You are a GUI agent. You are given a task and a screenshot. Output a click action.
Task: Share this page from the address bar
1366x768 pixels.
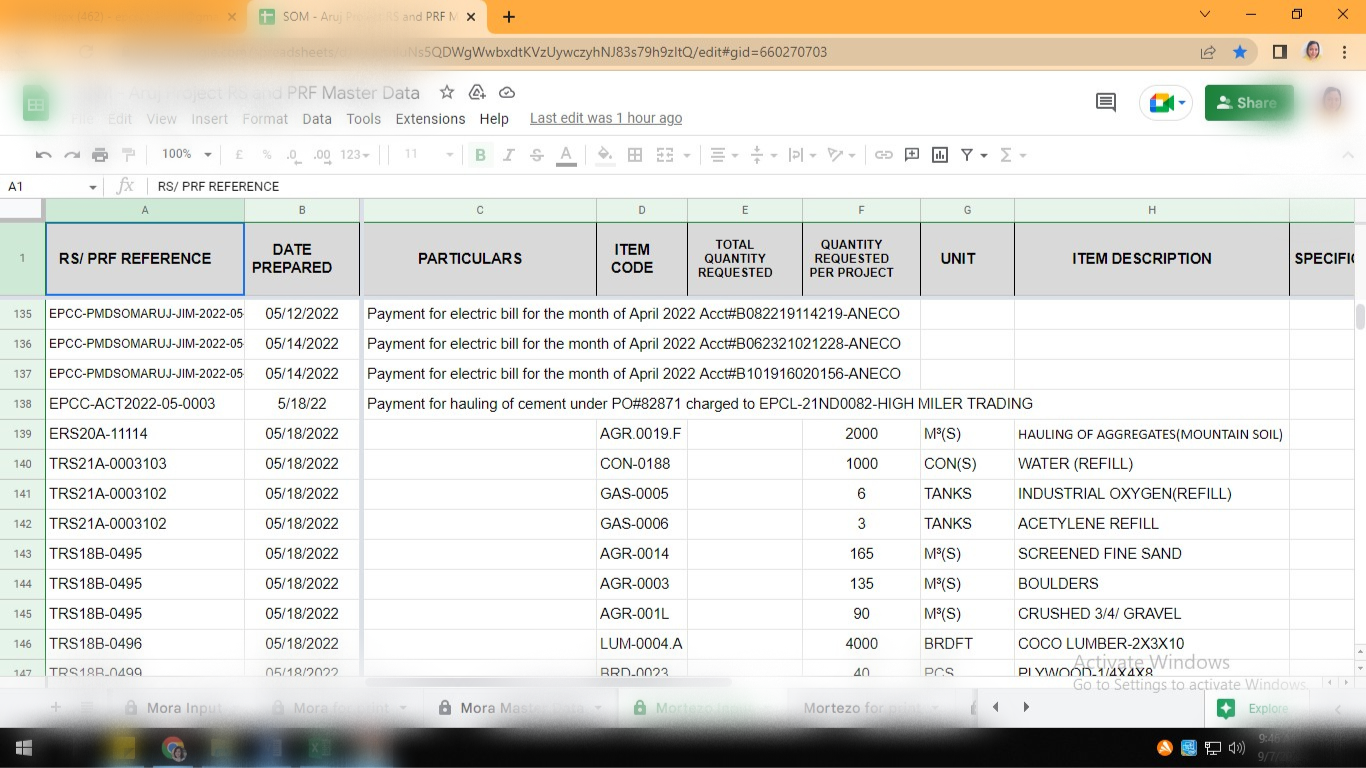click(x=1208, y=52)
